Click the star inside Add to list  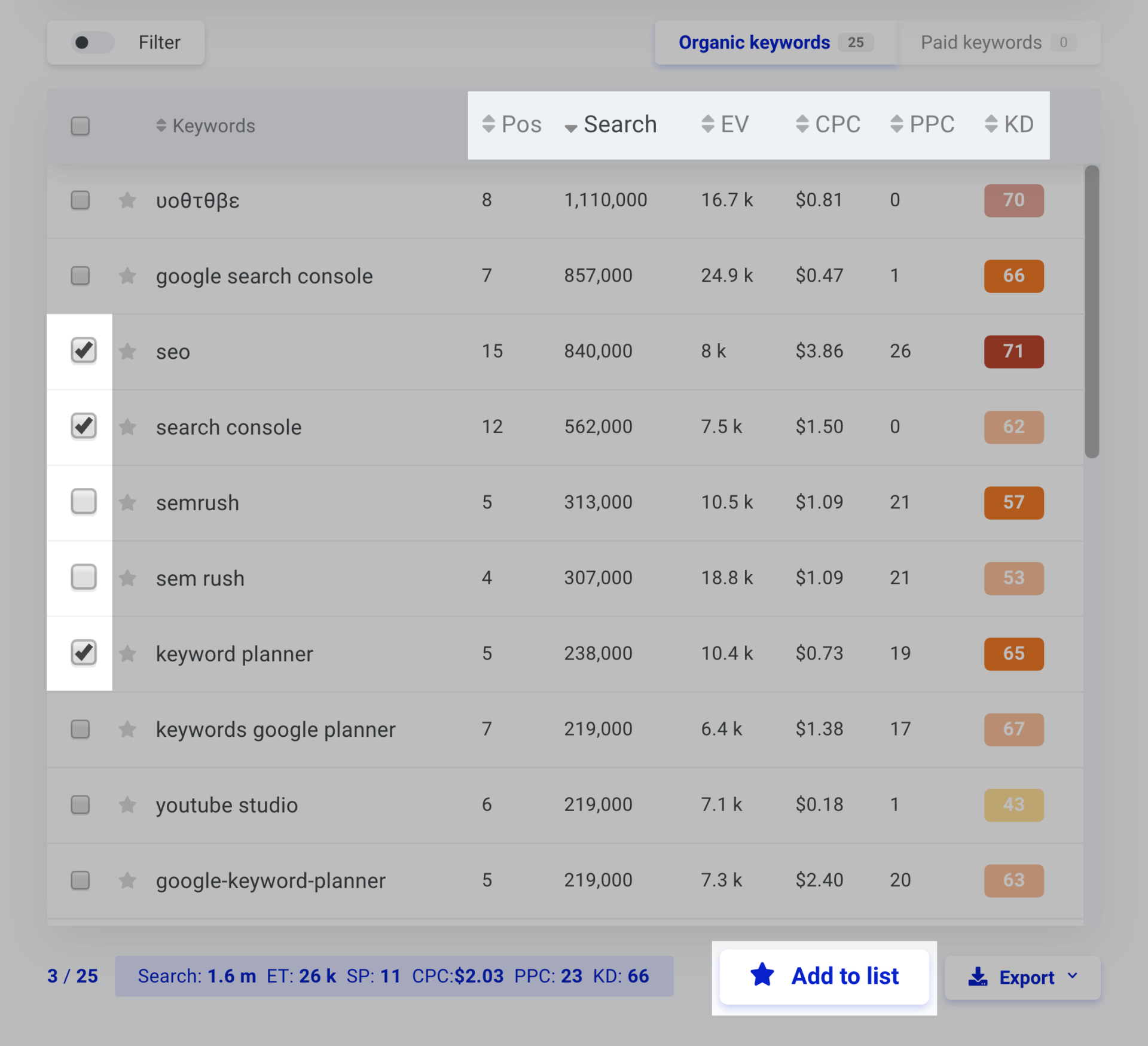click(762, 976)
